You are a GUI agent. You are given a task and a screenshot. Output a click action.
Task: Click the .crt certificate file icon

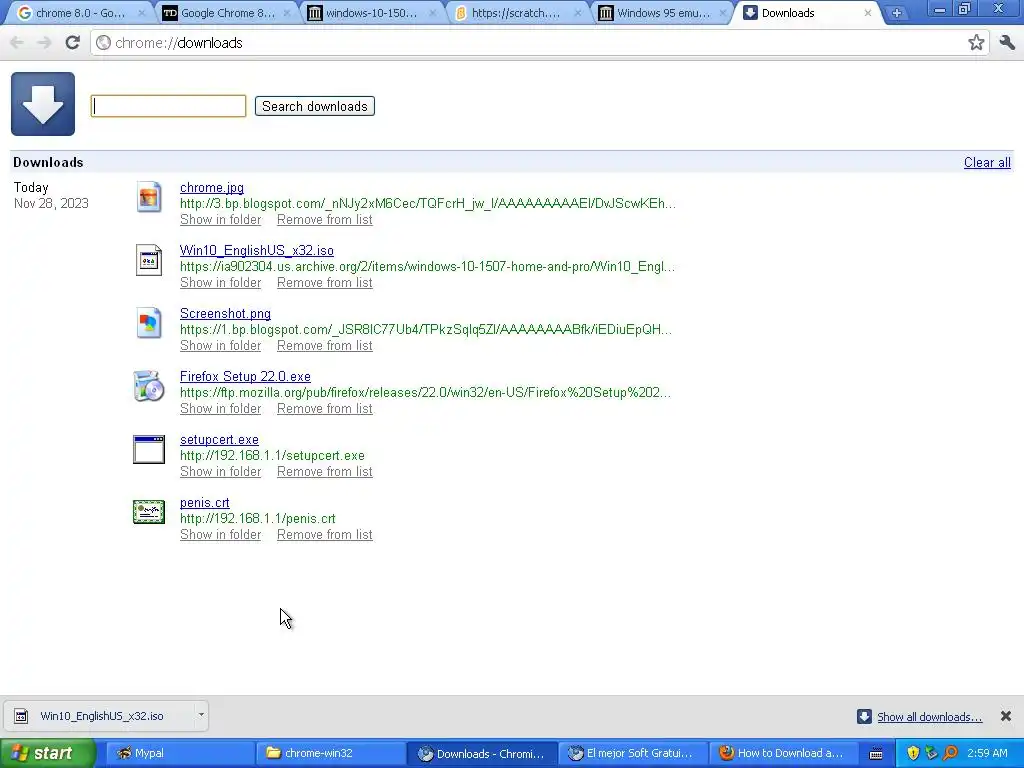149,512
